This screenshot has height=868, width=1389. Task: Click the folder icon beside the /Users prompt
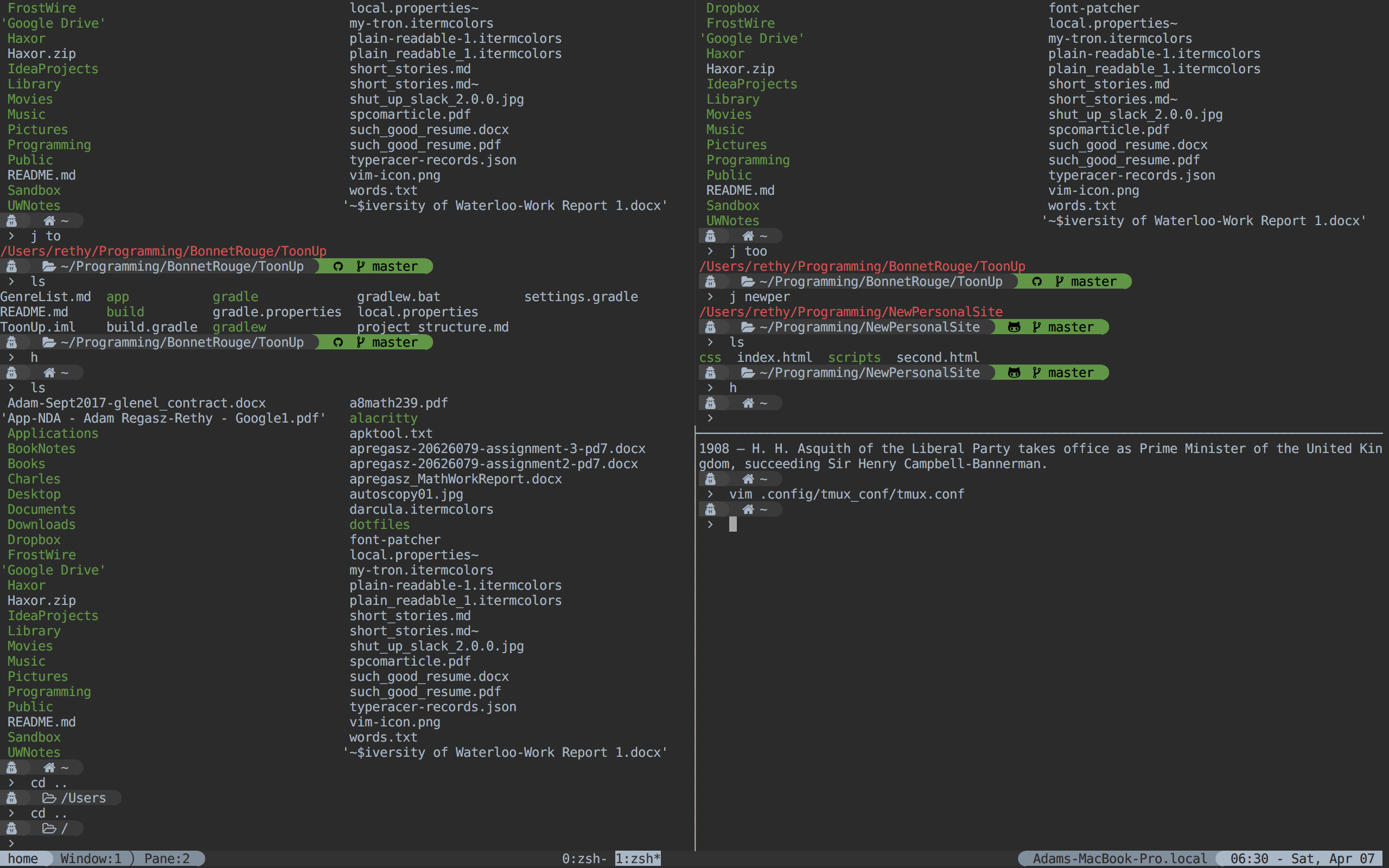click(x=49, y=798)
